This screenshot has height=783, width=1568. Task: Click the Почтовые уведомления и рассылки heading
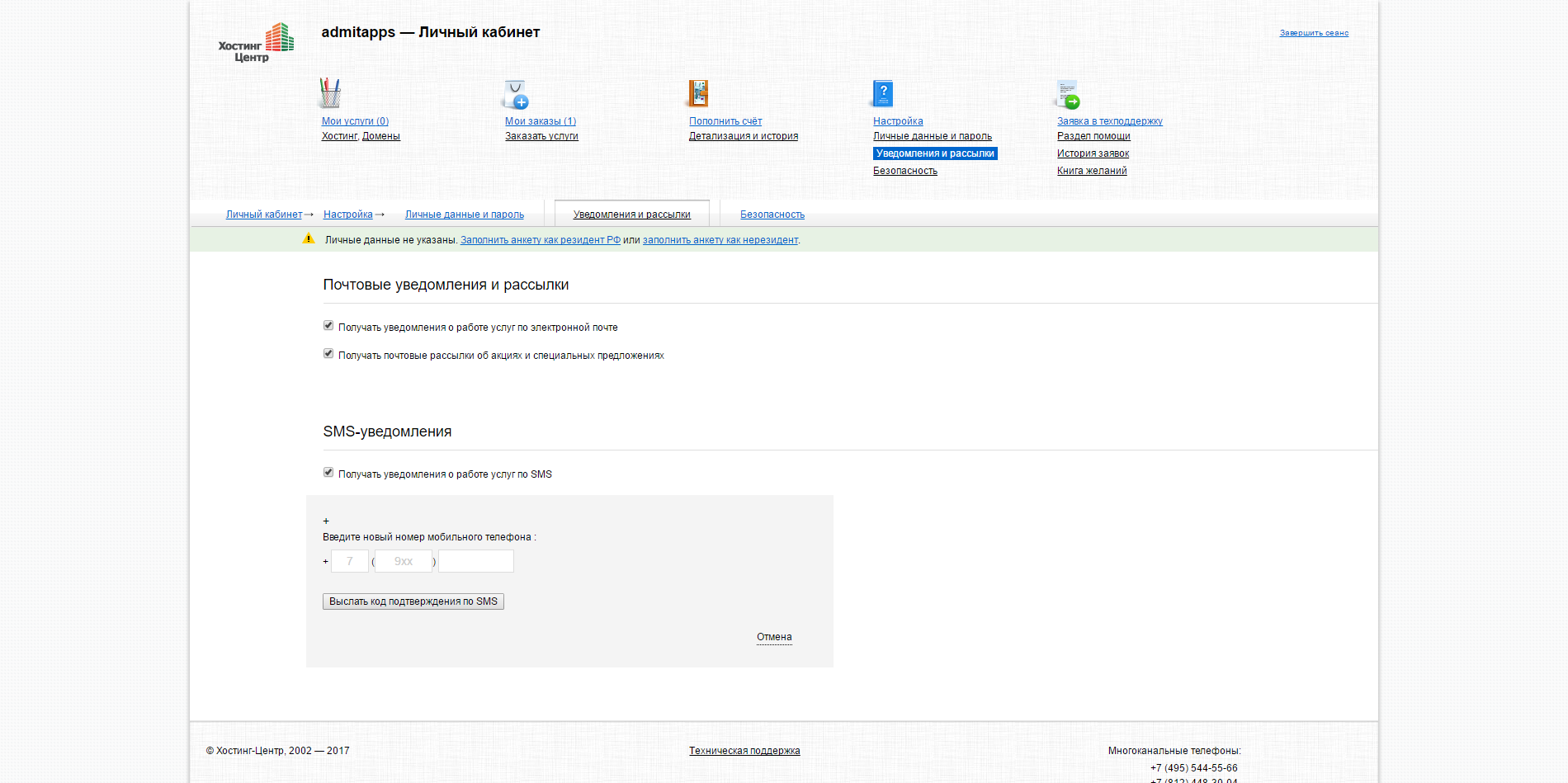[x=446, y=285]
